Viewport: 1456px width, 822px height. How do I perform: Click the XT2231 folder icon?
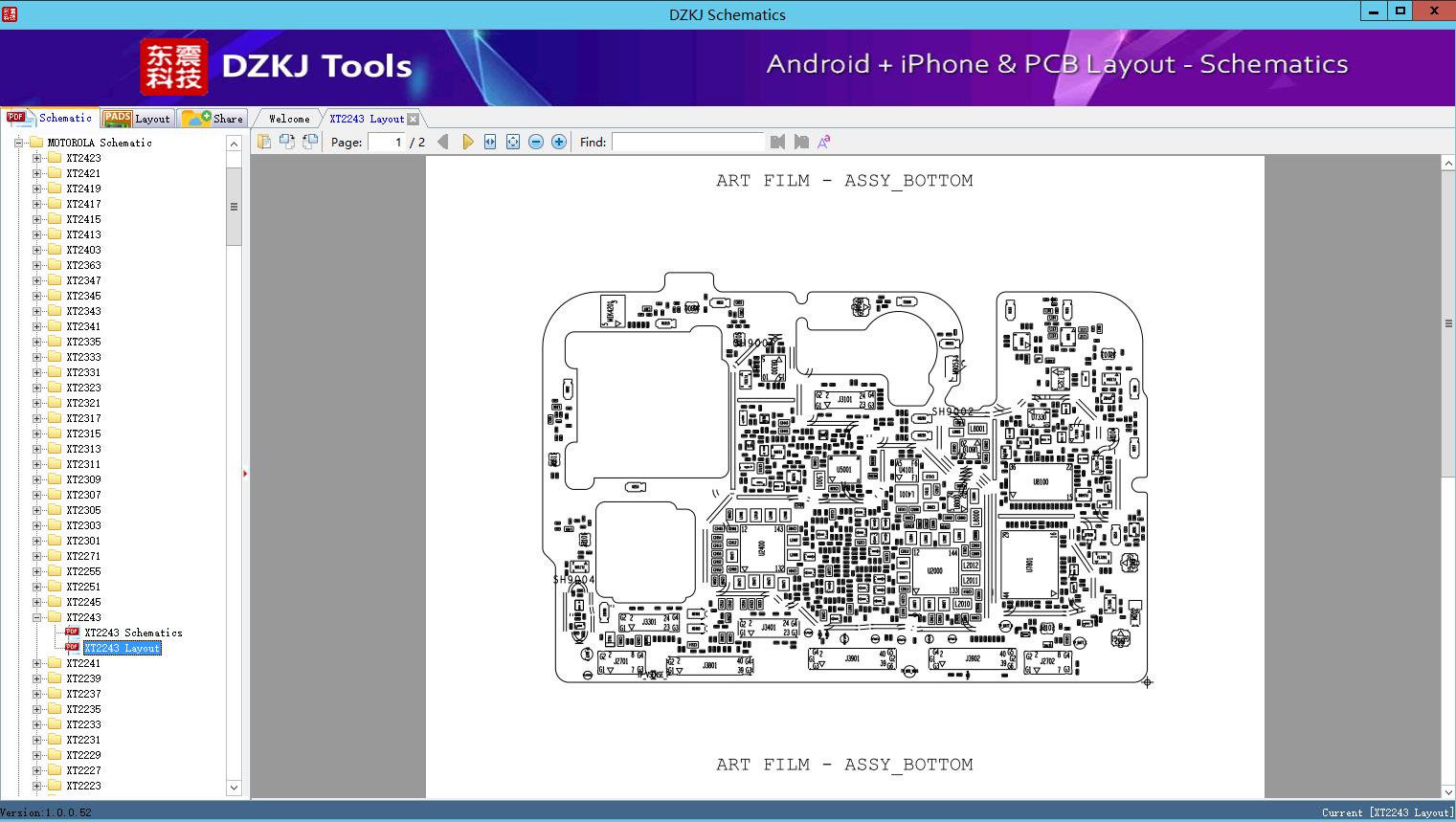(55, 740)
